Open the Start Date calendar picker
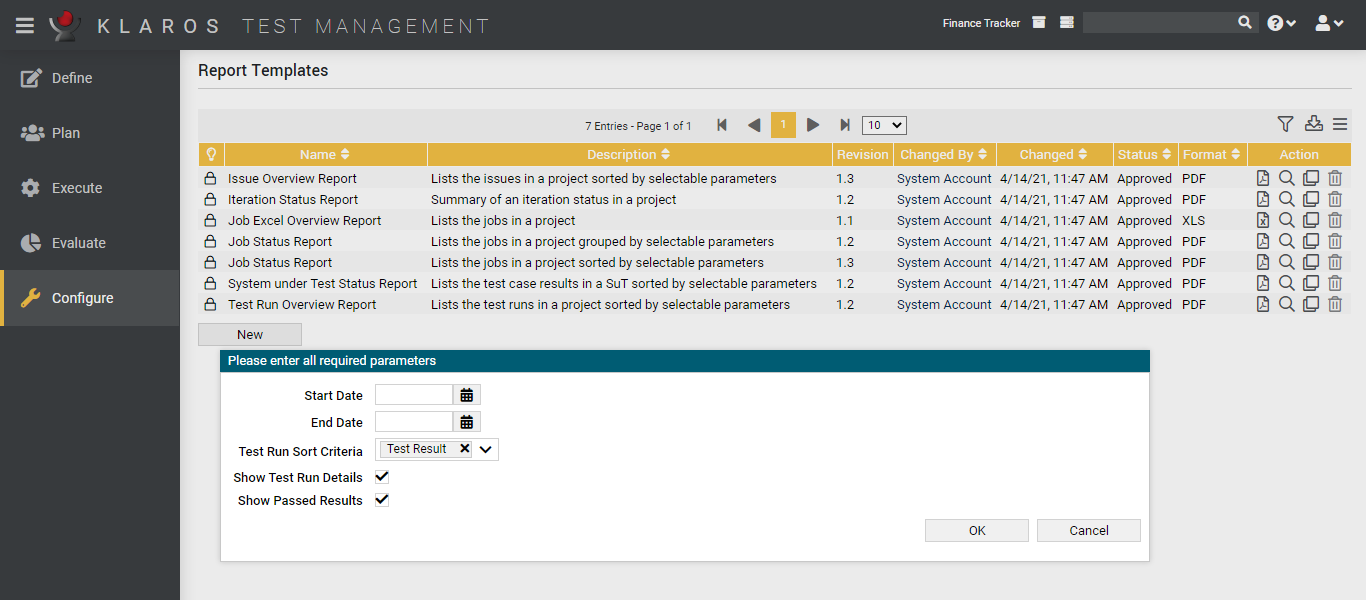The image size is (1366, 600). coord(467,394)
